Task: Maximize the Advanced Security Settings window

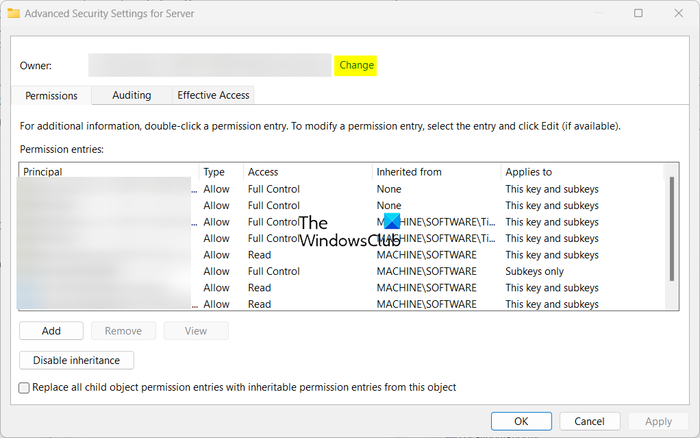Action: (638, 13)
